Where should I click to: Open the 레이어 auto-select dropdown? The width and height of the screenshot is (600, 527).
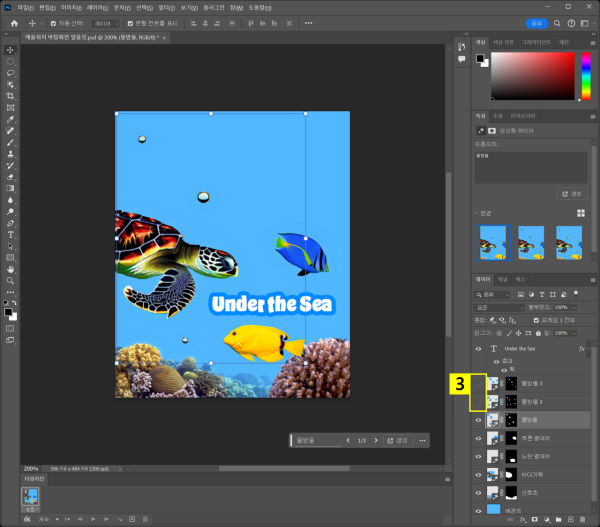(104, 22)
